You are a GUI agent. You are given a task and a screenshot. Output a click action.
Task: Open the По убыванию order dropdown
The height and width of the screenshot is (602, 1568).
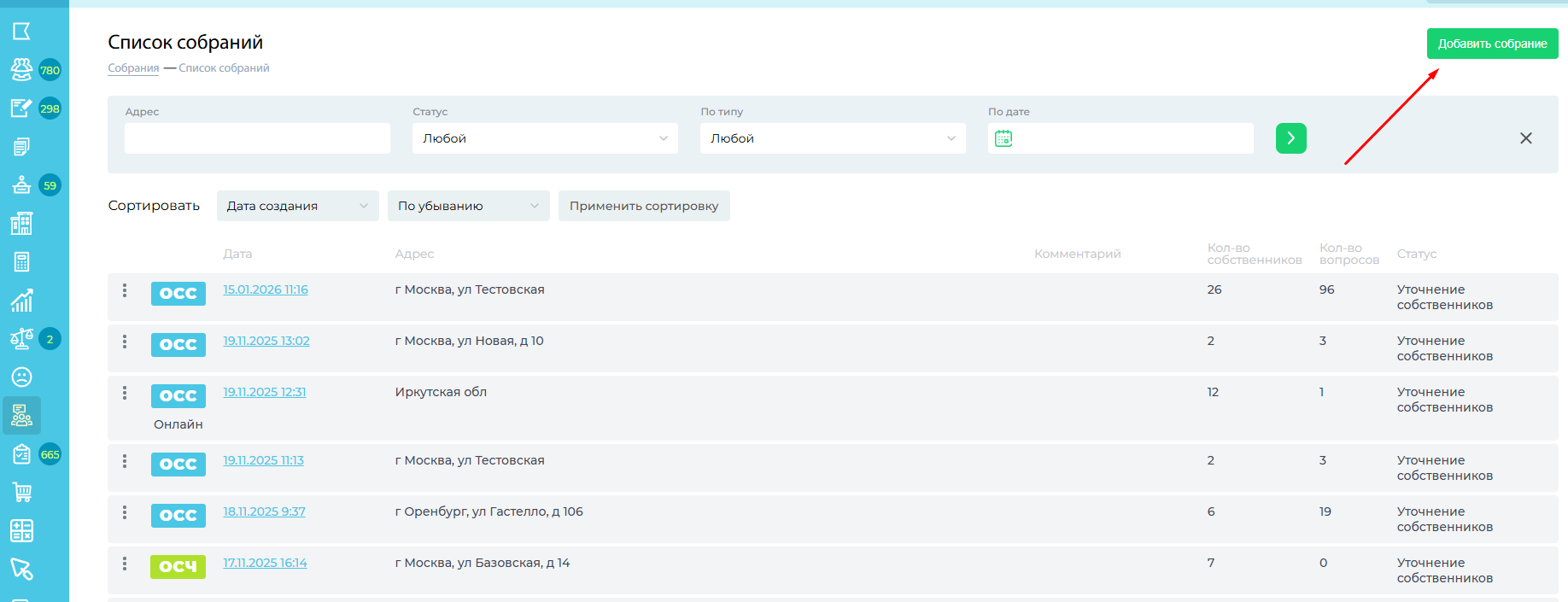point(468,206)
